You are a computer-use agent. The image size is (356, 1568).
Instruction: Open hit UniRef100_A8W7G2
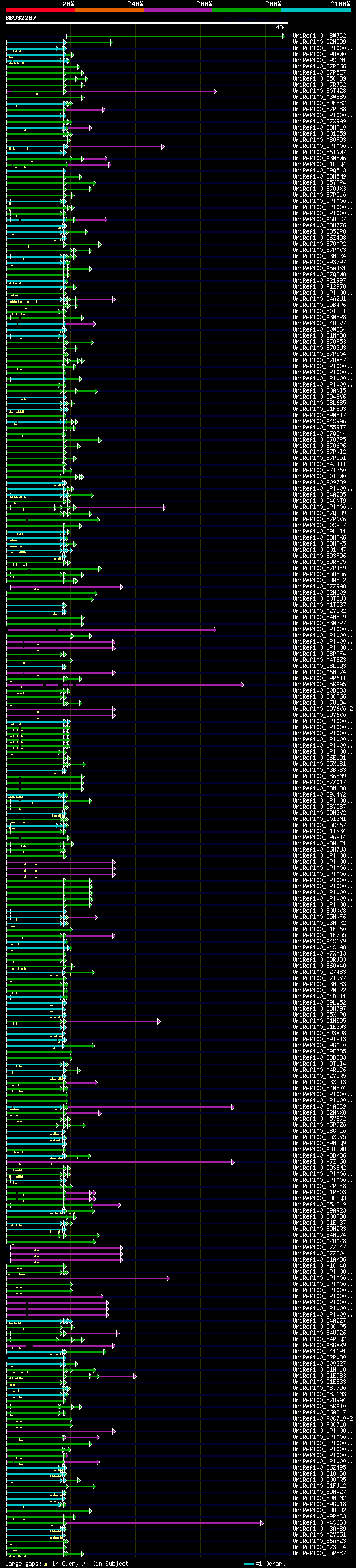(x=319, y=36)
